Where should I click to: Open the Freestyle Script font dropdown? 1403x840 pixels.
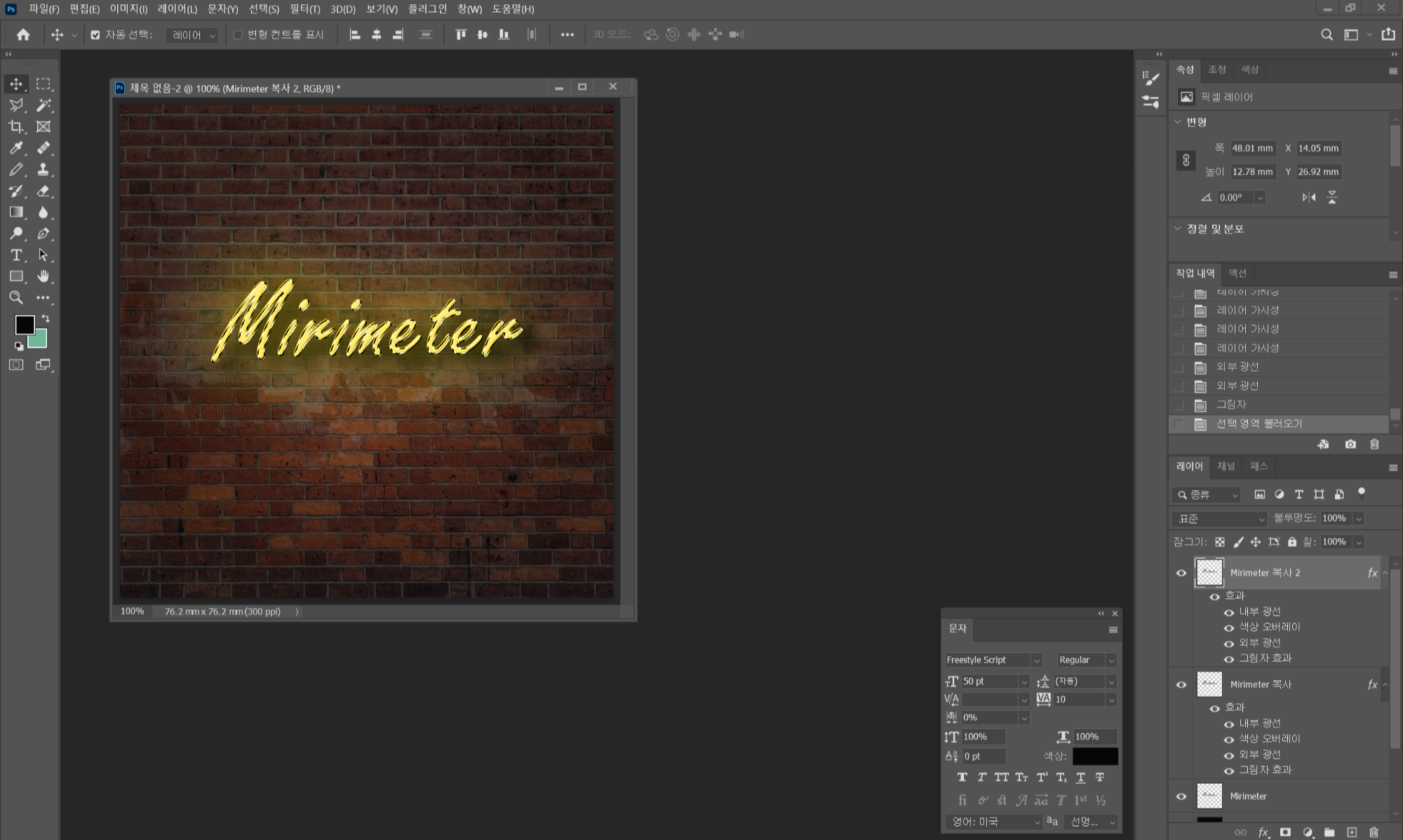[x=1036, y=661]
